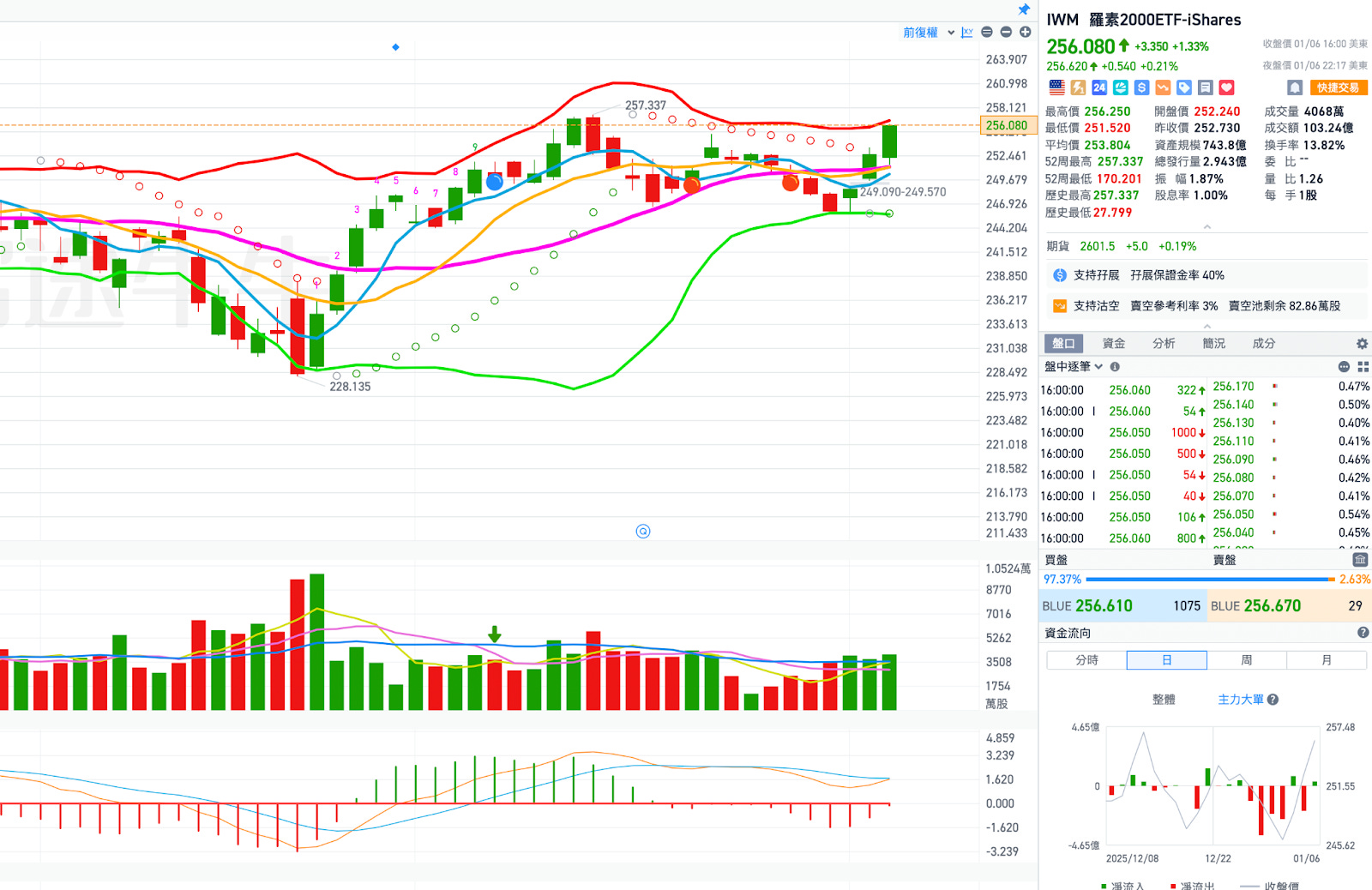Select 月 fund flow period
1372x890 pixels.
click(x=1327, y=660)
